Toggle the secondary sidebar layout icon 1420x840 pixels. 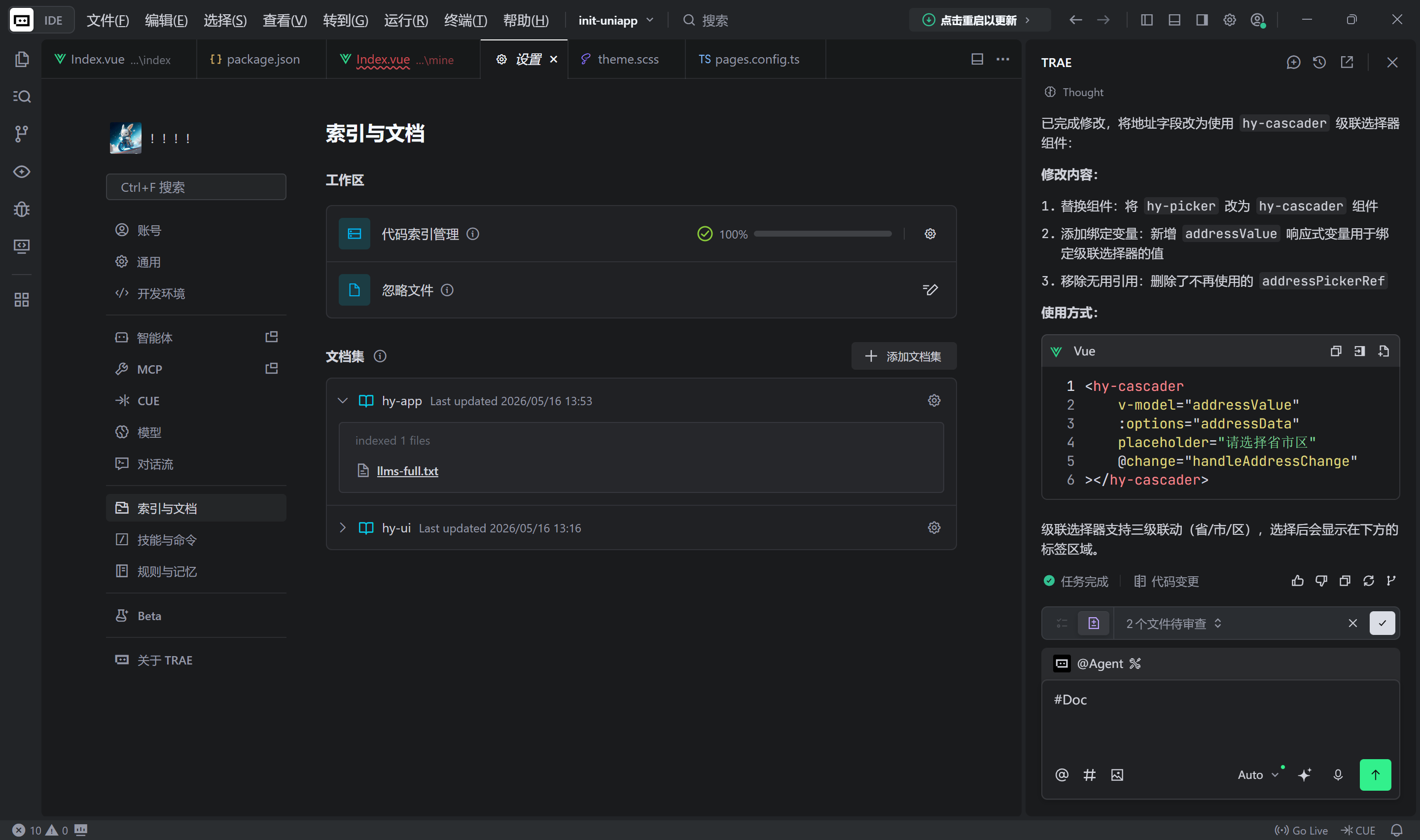(x=1202, y=20)
